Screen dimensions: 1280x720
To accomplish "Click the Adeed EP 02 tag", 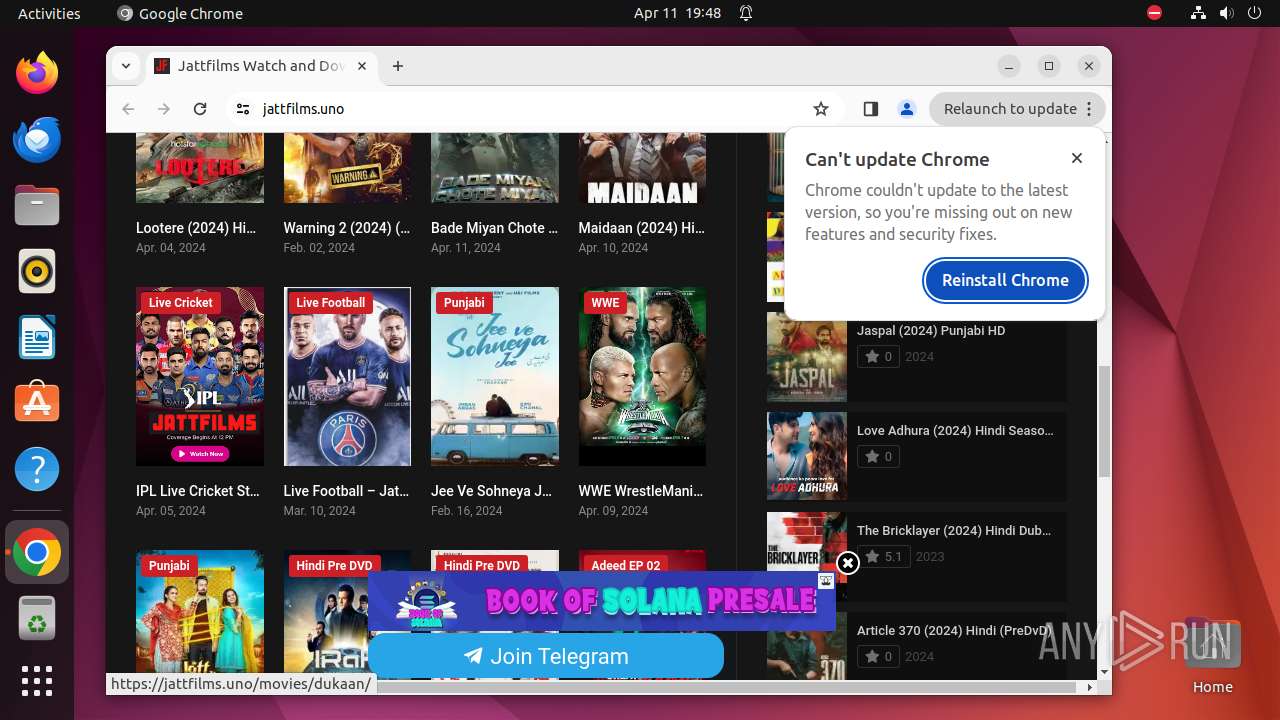I will pyautogui.click(x=625, y=565).
